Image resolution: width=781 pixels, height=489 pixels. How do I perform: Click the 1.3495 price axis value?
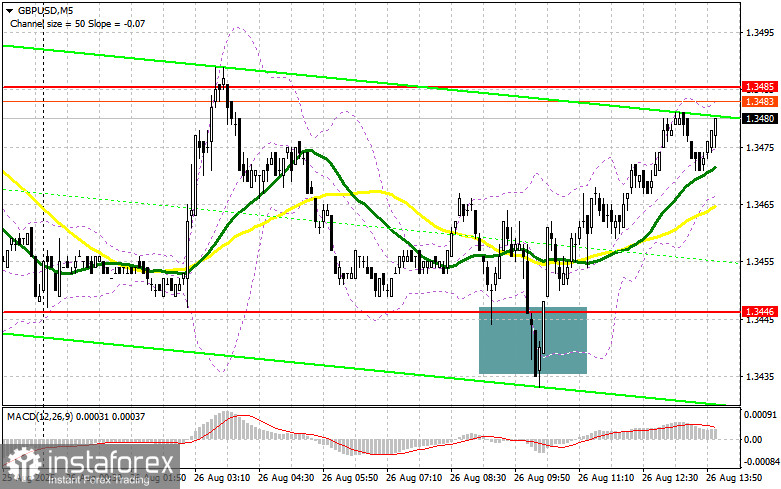[760, 33]
